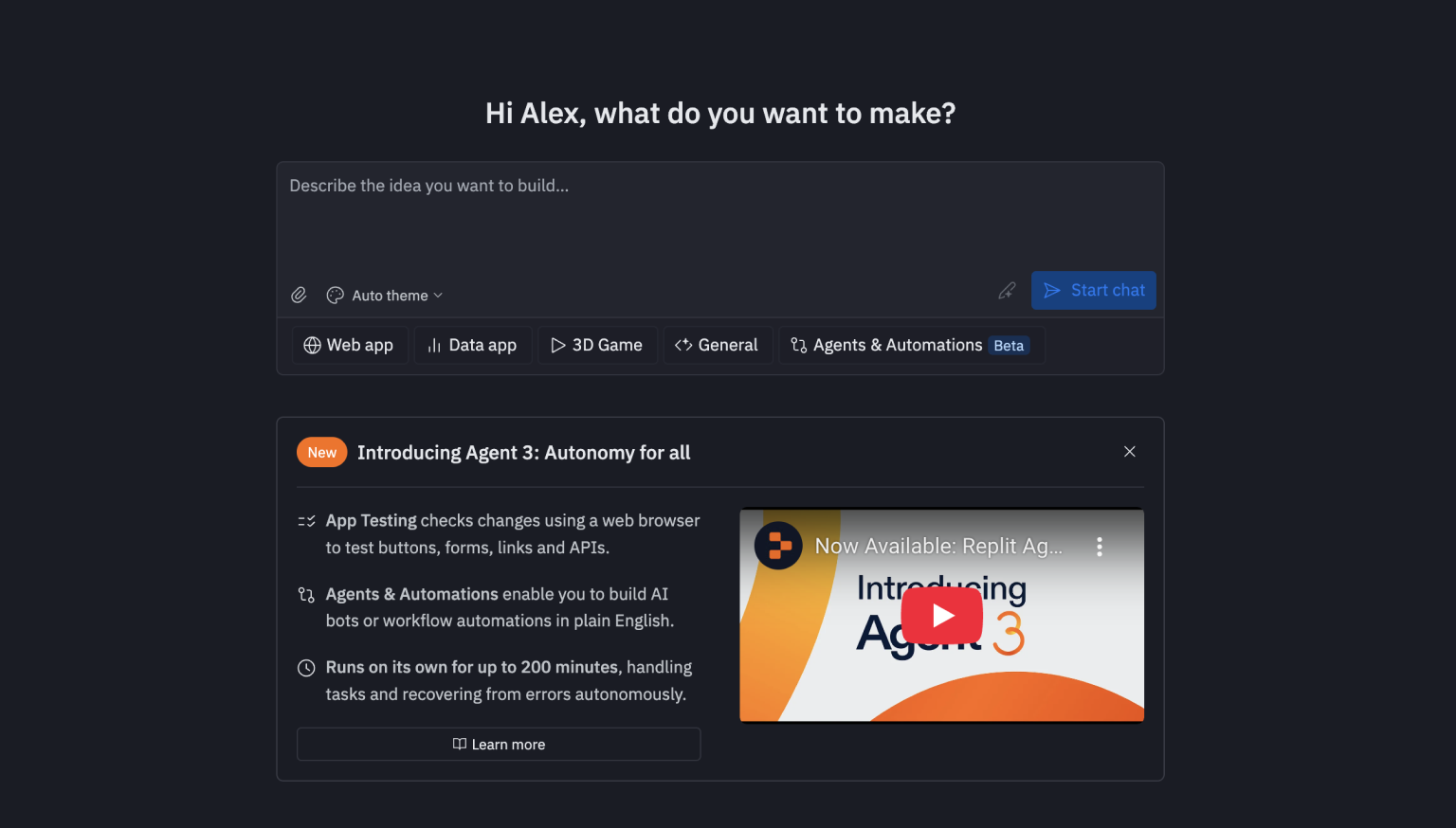The height and width of the screenshot is (828, 1456).
Task: Open the YouTube video options menu
Action: click(x=1100, y=547)
